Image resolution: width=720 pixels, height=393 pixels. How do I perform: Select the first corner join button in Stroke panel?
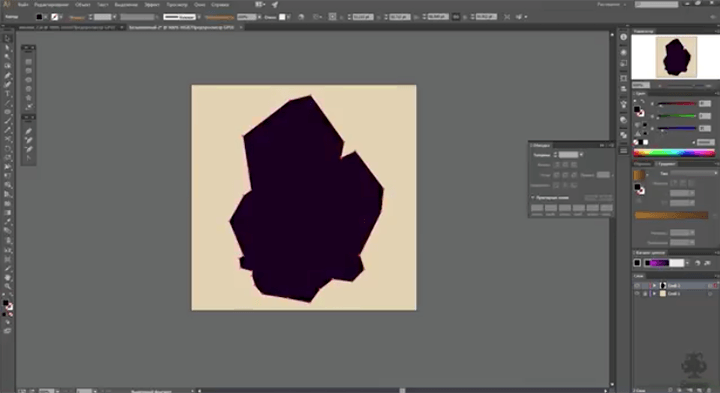[x=557, y=175]
